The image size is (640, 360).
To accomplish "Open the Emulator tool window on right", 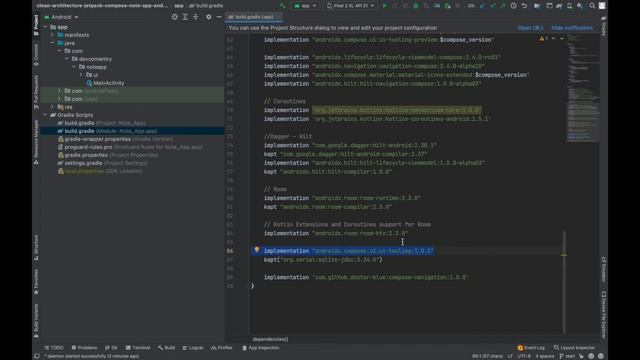I will [604, 269].
